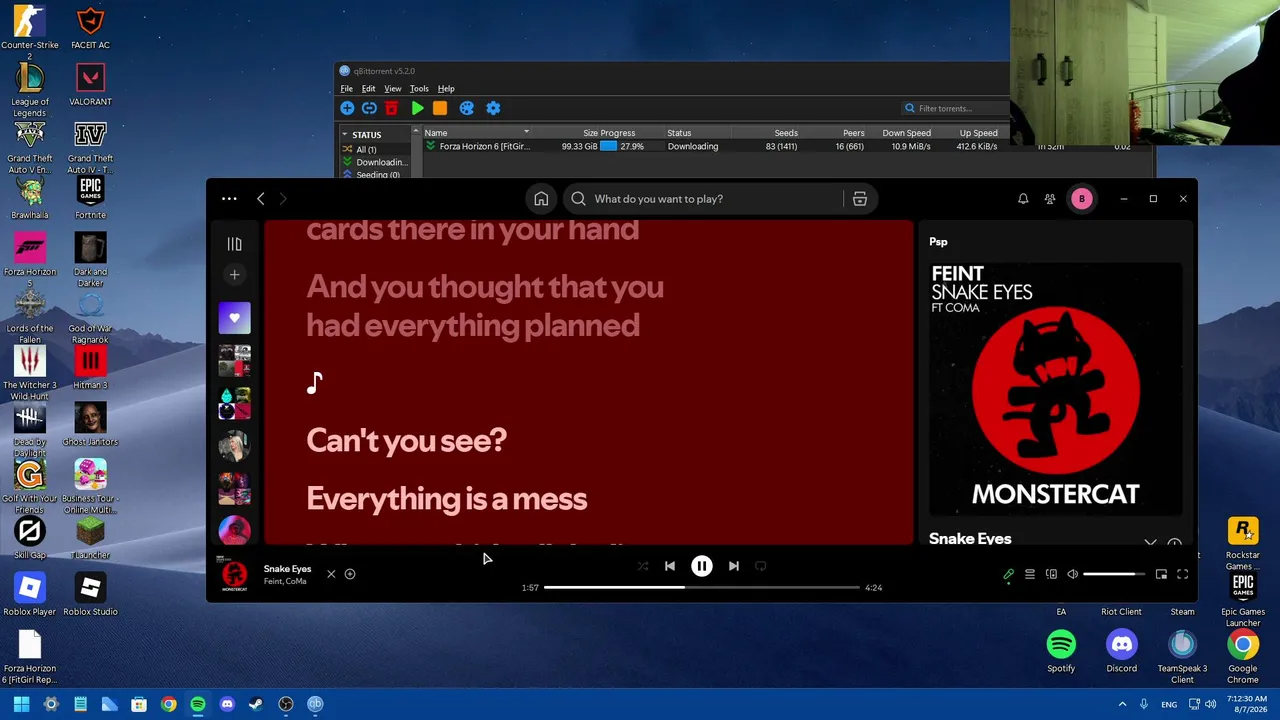This screenshot has width=1280, height=720.
Task: Open Snake Eyes title in Now Playing panel
Action: pyautogui.click(x=970, y=538)
